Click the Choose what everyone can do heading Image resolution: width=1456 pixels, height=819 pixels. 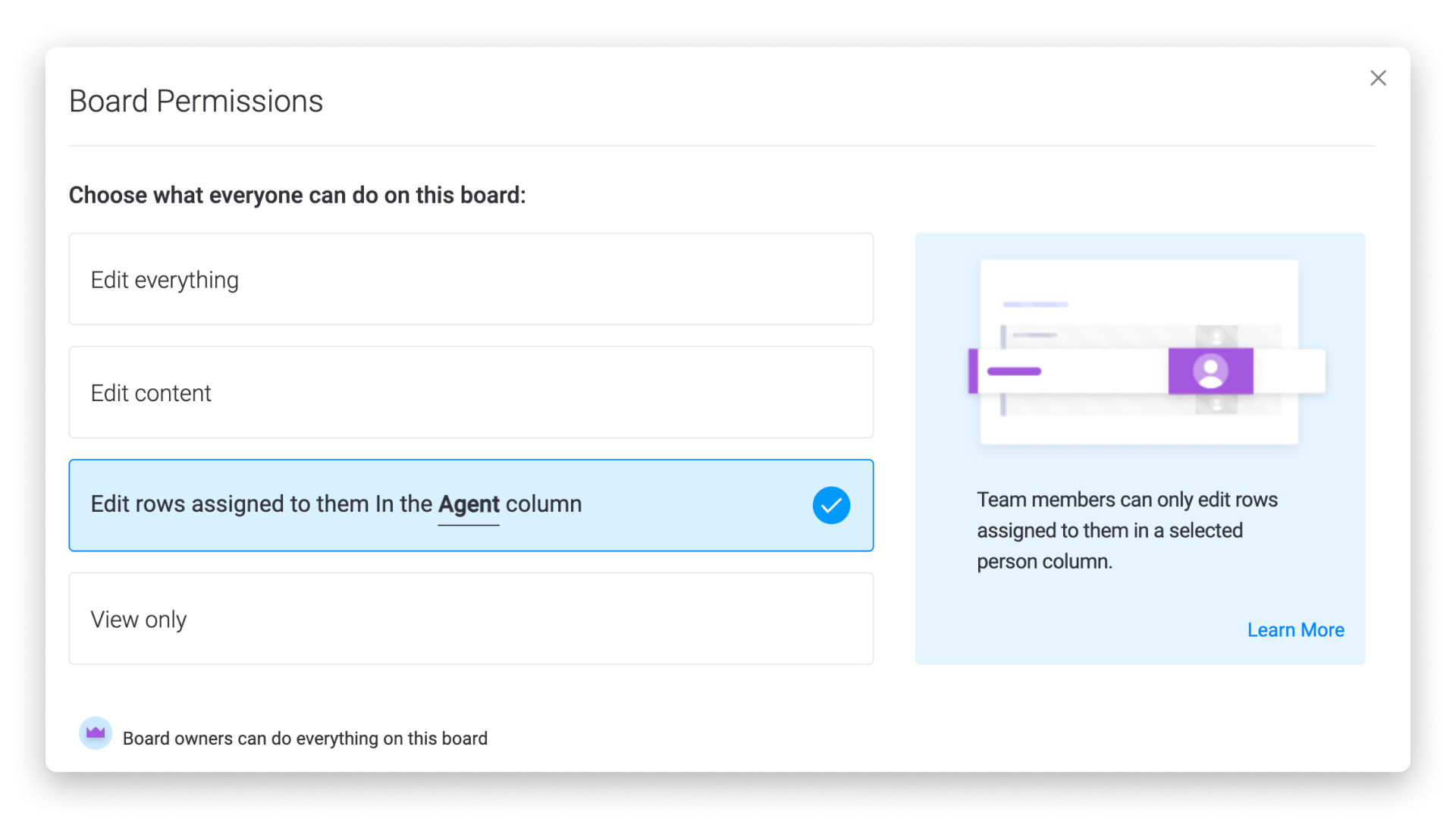click(297, 196)
